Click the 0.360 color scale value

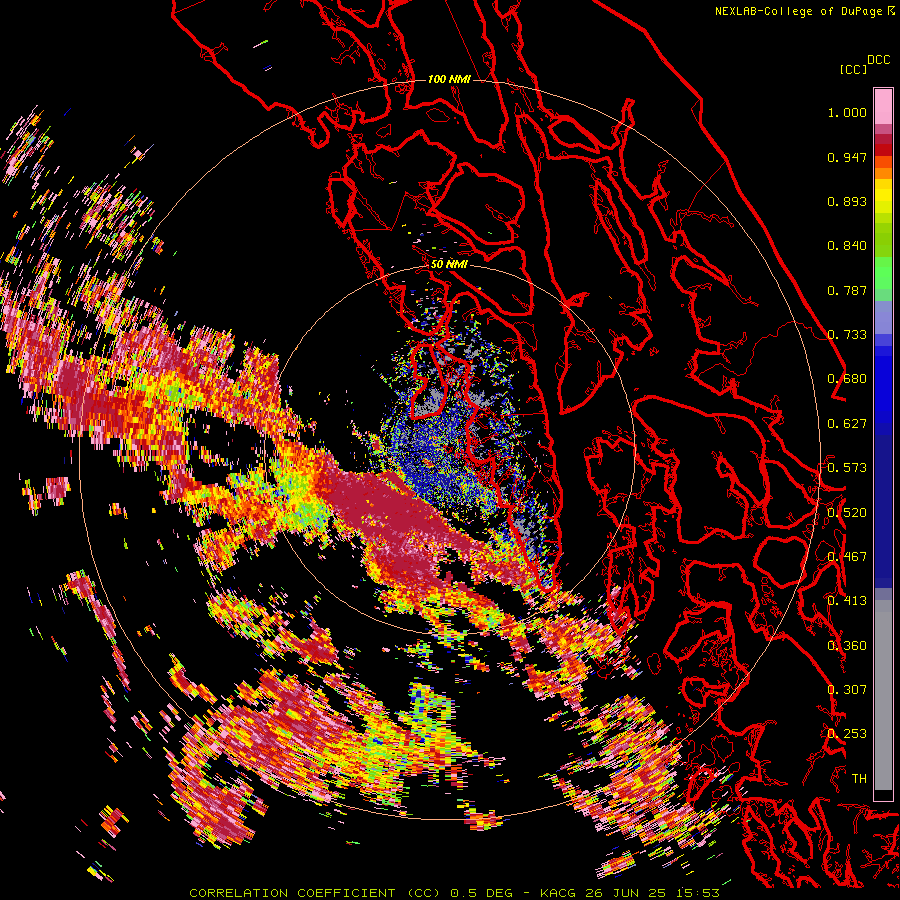click(x=847, y=646)
